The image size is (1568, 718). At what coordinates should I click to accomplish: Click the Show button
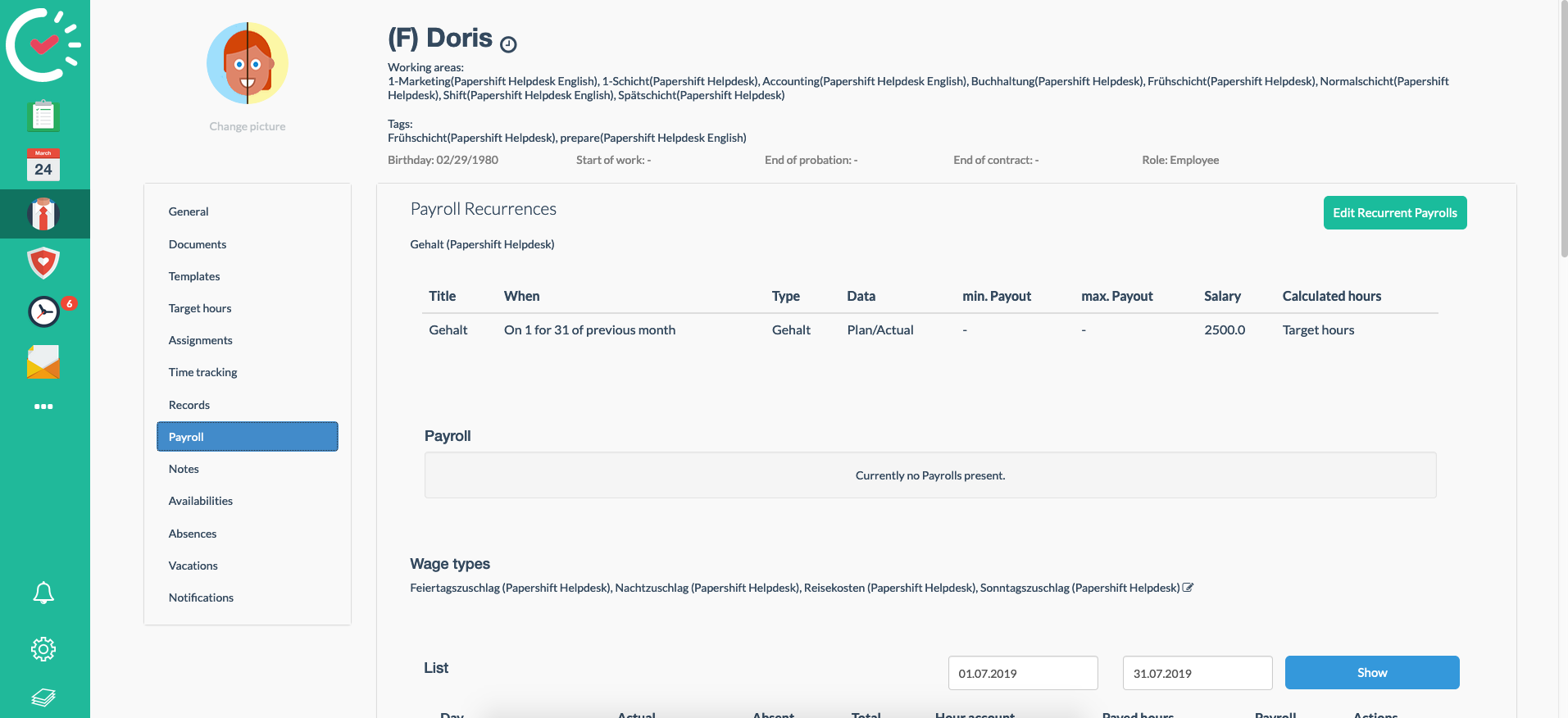pos(1372,673)
